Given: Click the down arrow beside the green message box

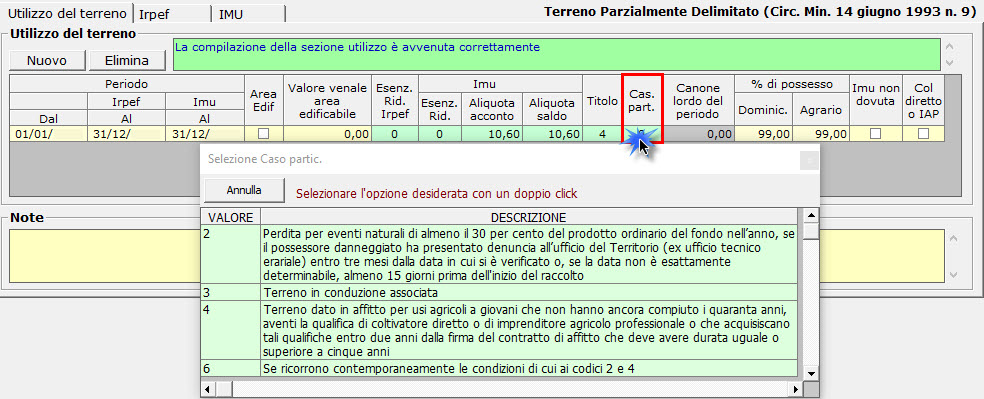Looking at the screenshot, I should pos(949,62).
